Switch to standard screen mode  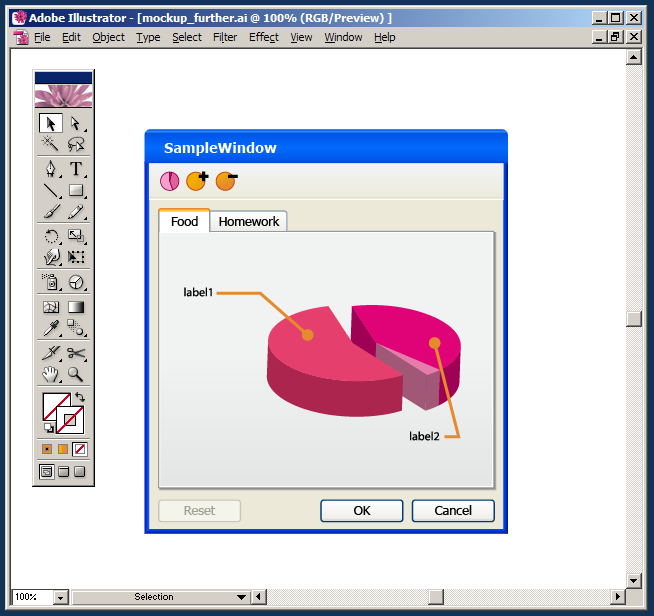(x=46, y=472)
